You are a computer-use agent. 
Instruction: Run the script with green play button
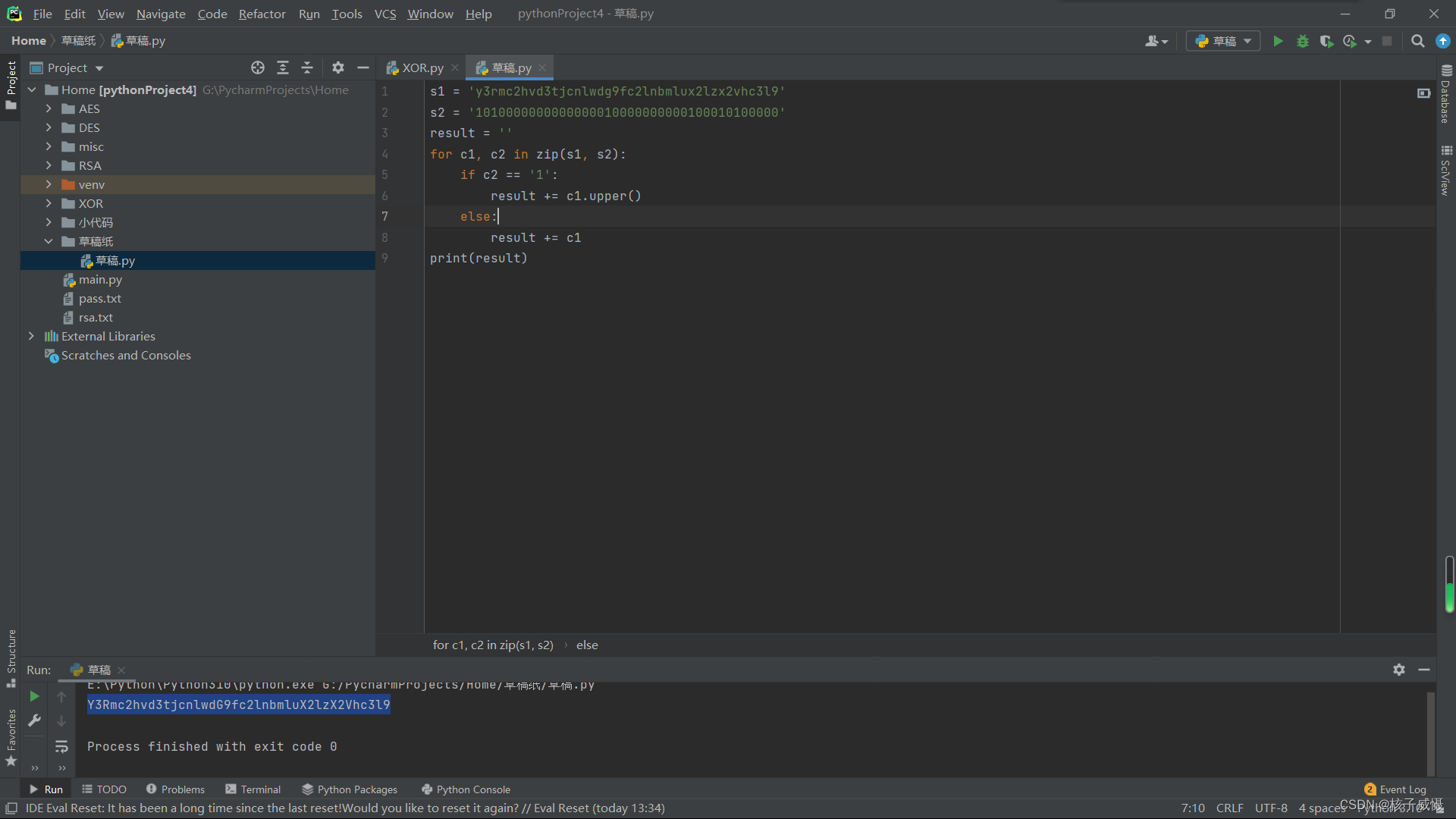coord(1278,41)
